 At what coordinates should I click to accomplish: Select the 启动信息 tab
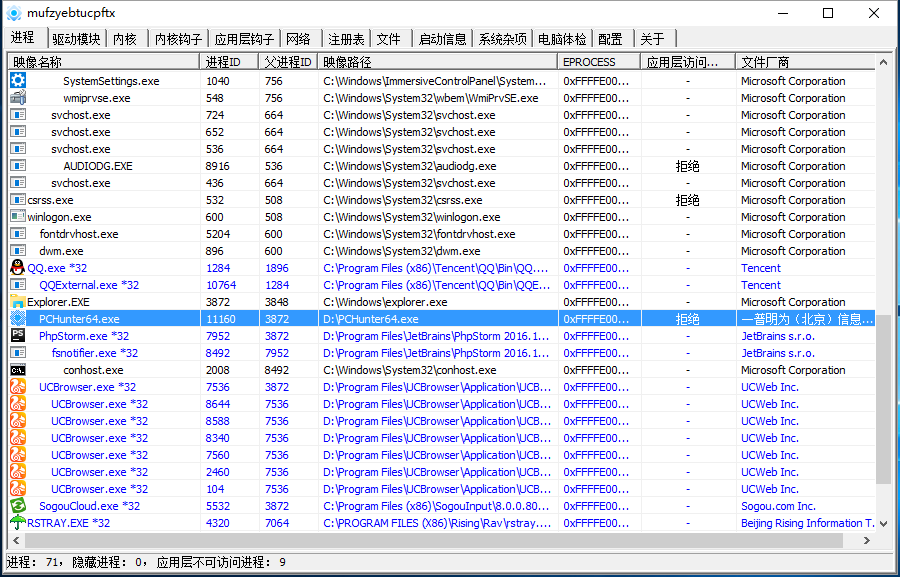coord(442,39)
